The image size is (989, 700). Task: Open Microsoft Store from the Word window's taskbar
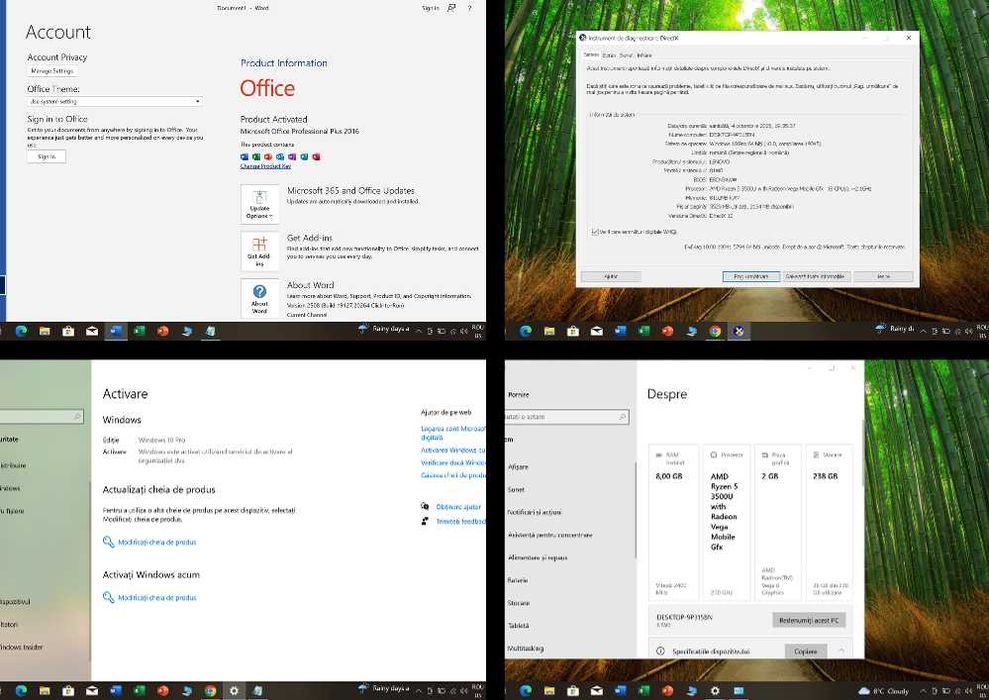68,330
